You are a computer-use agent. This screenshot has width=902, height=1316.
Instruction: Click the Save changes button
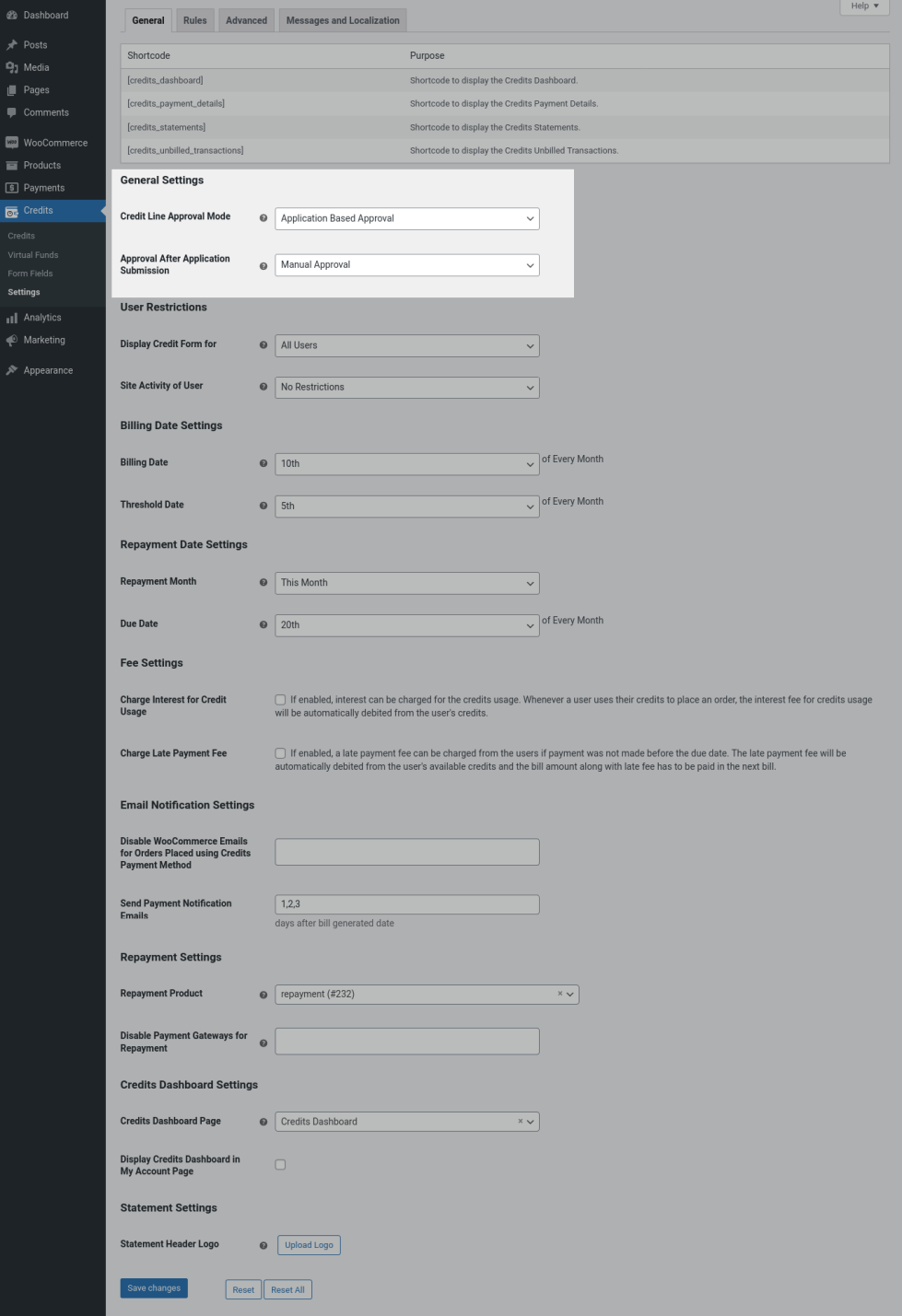coord(154,1288)
